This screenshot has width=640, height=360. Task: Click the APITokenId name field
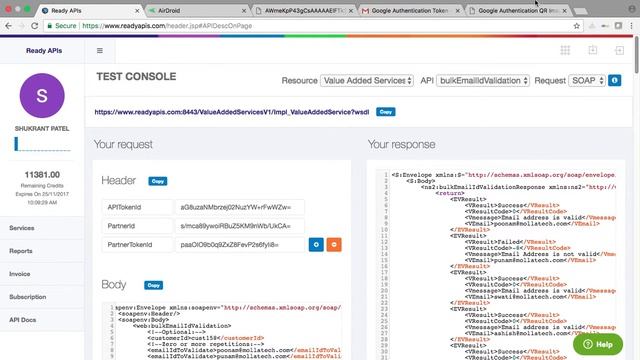coord(137,207)
